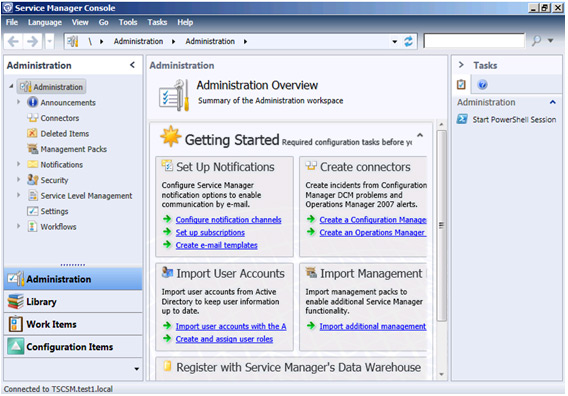Select Management Packs in the tree
This screenshot has width=568, height=396.
click(x=74, y=149)
